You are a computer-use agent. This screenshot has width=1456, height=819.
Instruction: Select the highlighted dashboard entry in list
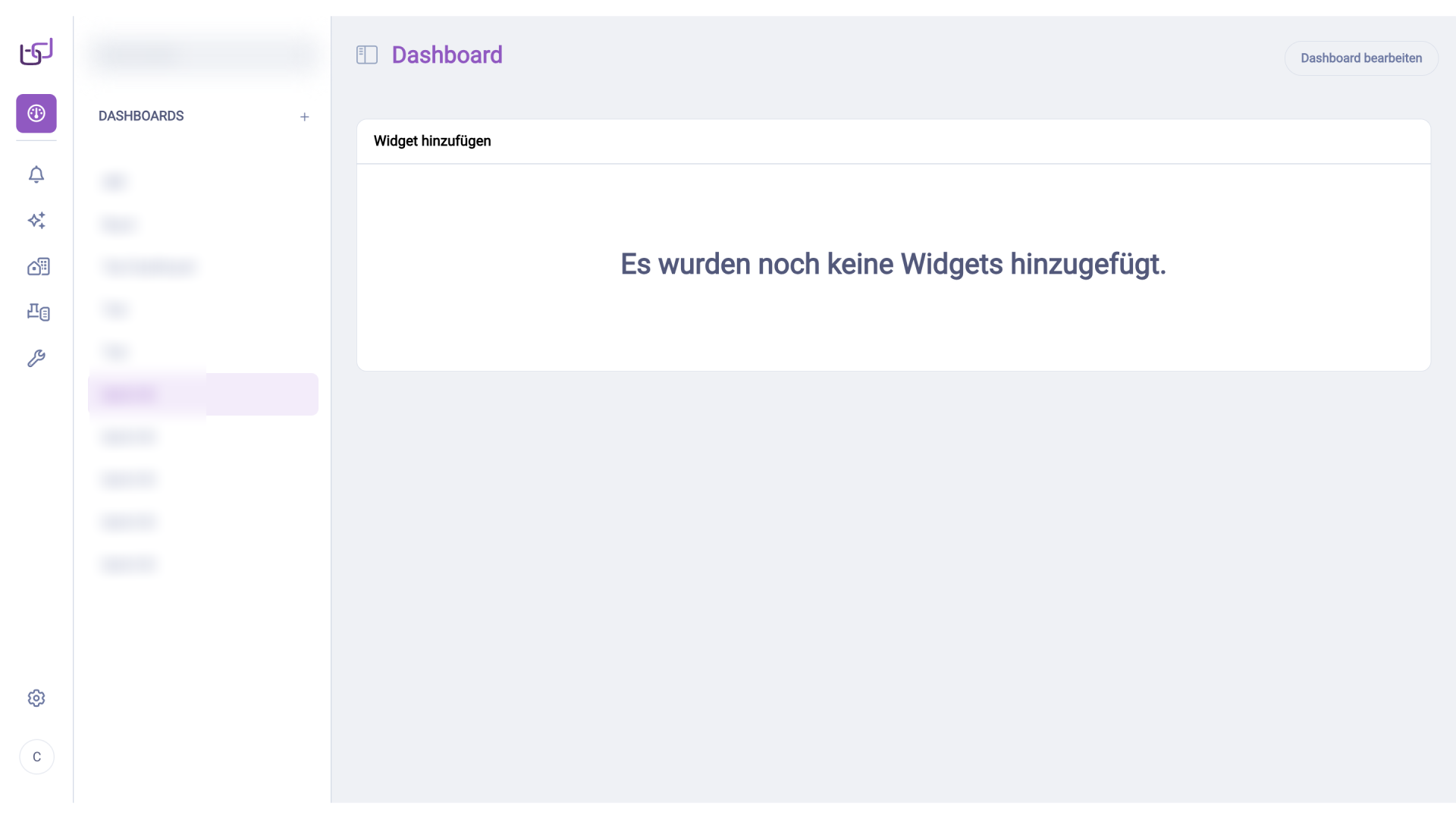tap(202, 394)
